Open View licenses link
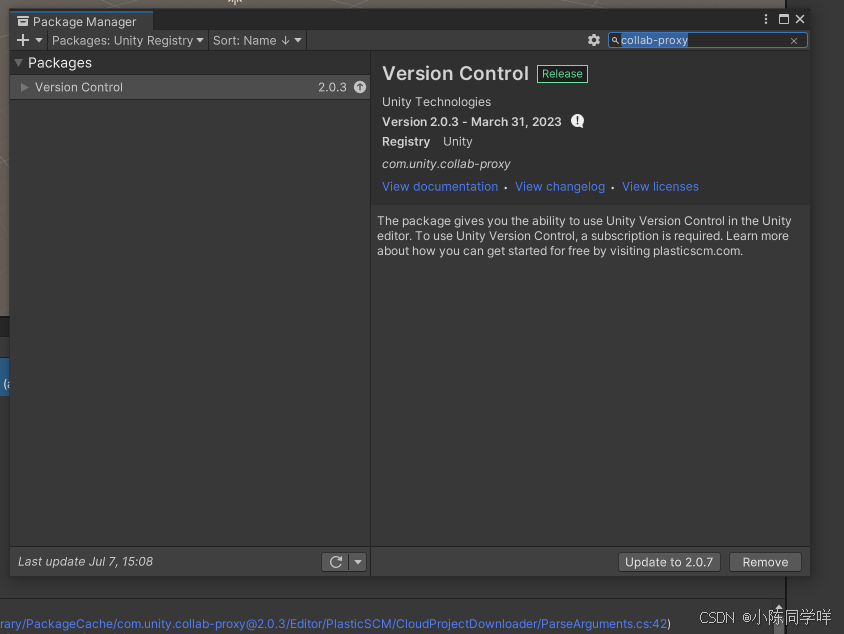The height and width of the screenshot is (634, 844). [x=660, y=187]
